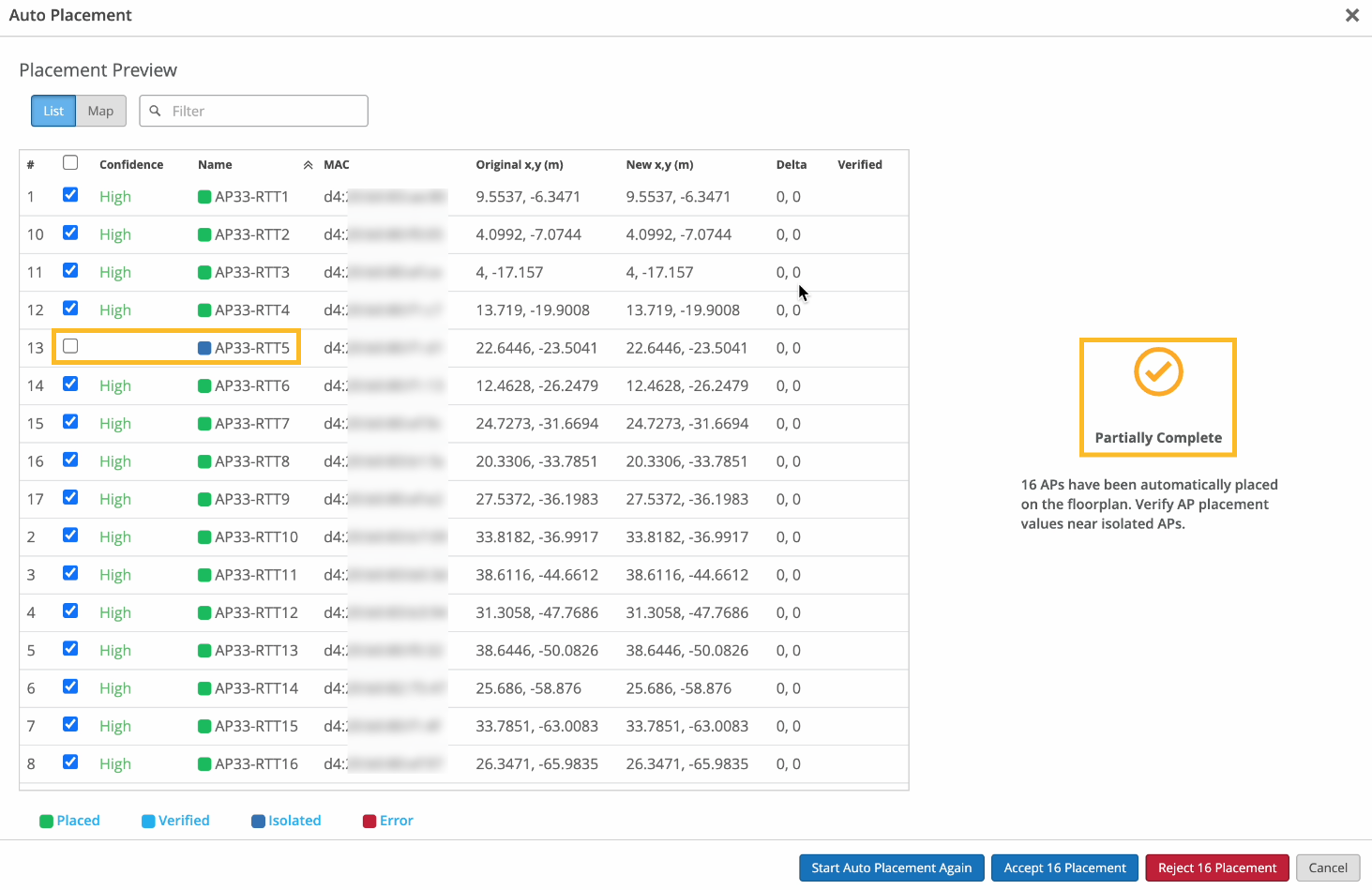This screenshot has width=1372, height=890.
Task: Click the green Placed legend swatch
Action: 46,822
